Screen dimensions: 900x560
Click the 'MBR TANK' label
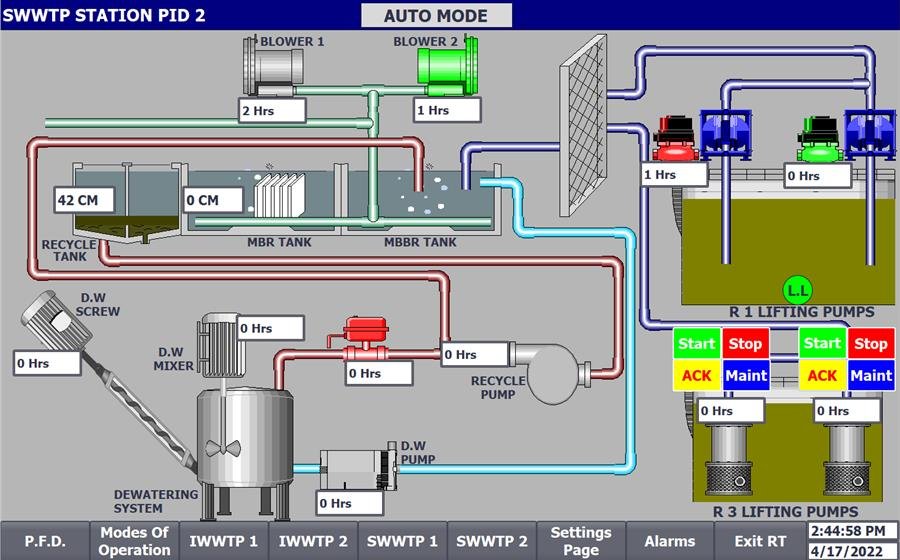[x=279, y=242]
